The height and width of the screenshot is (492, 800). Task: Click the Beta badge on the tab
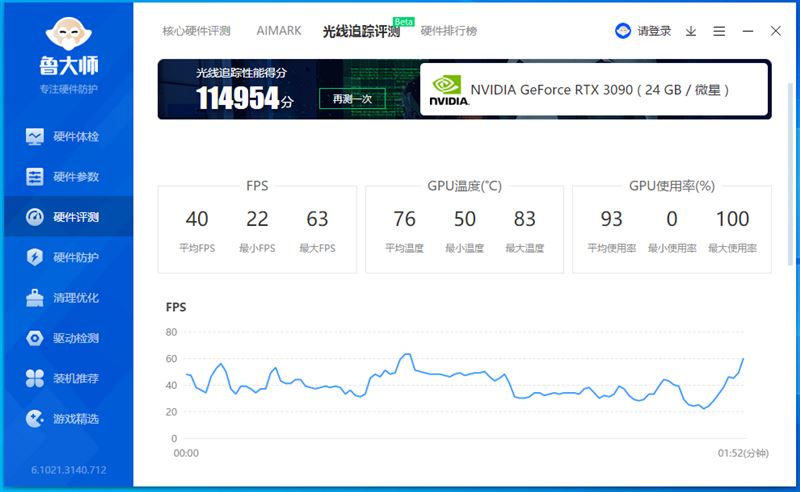point(404,22)
